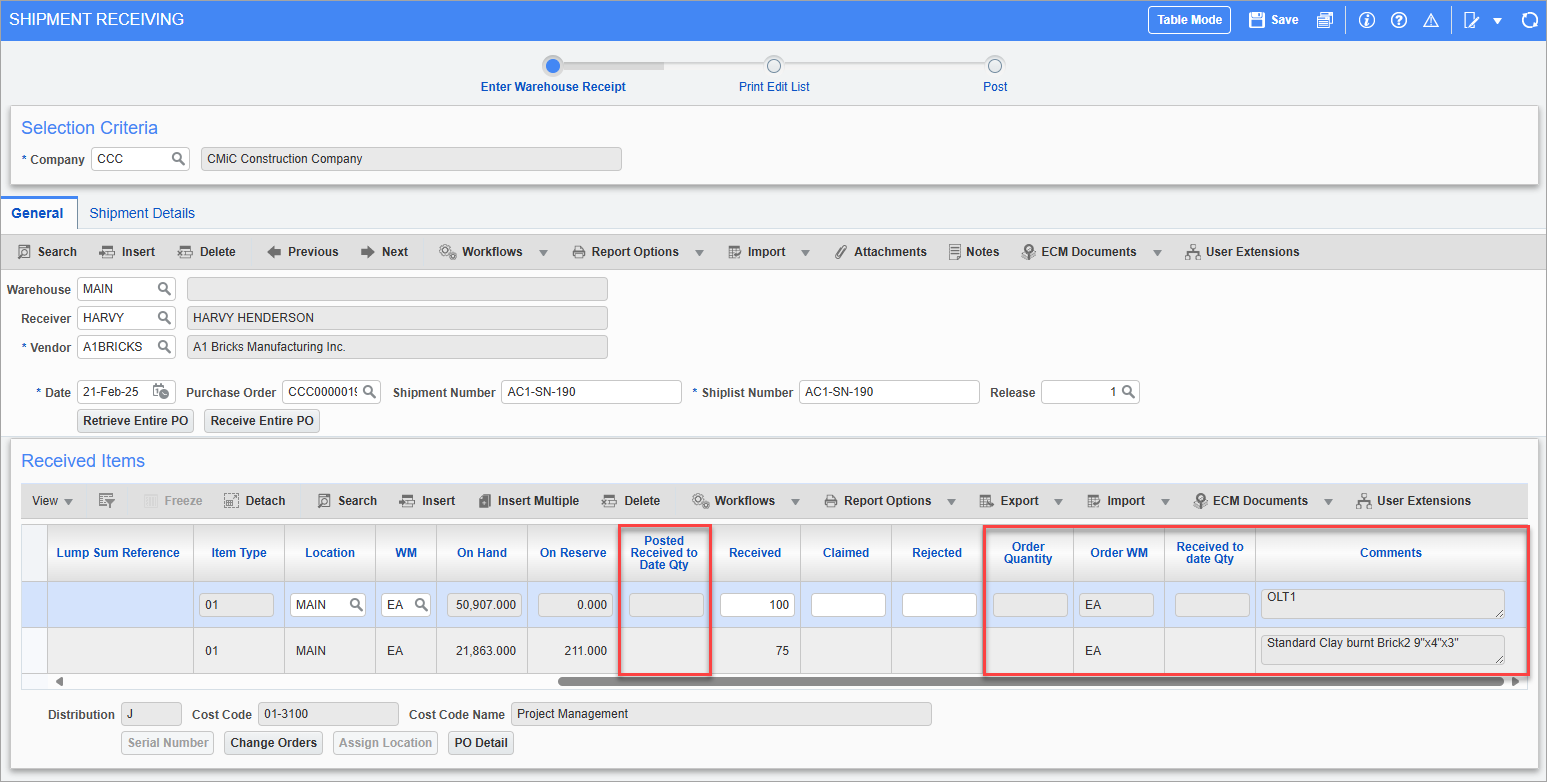Click Delete in the General toolbar
The image size is (1547, 782).
point(206,252)
